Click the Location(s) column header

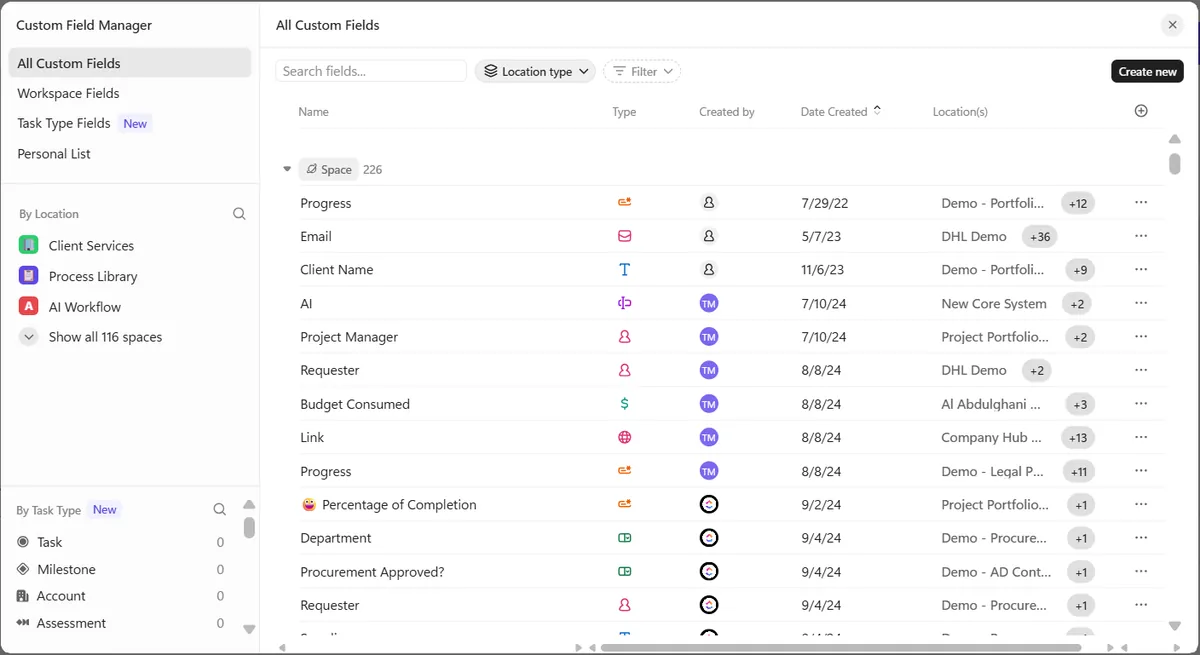[x=960, y=112]
